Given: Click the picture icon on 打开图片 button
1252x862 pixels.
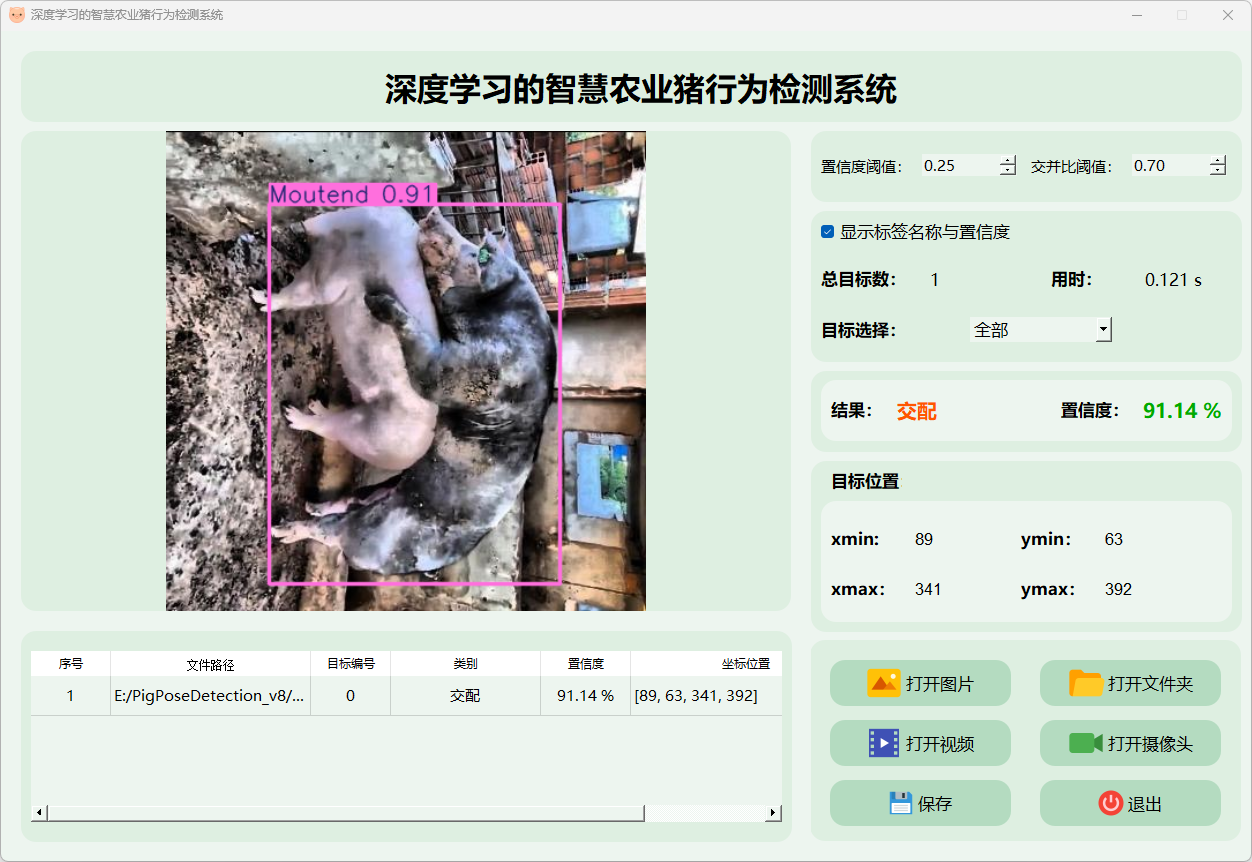Looking at the screenshot, I should (x=884, y=684).
